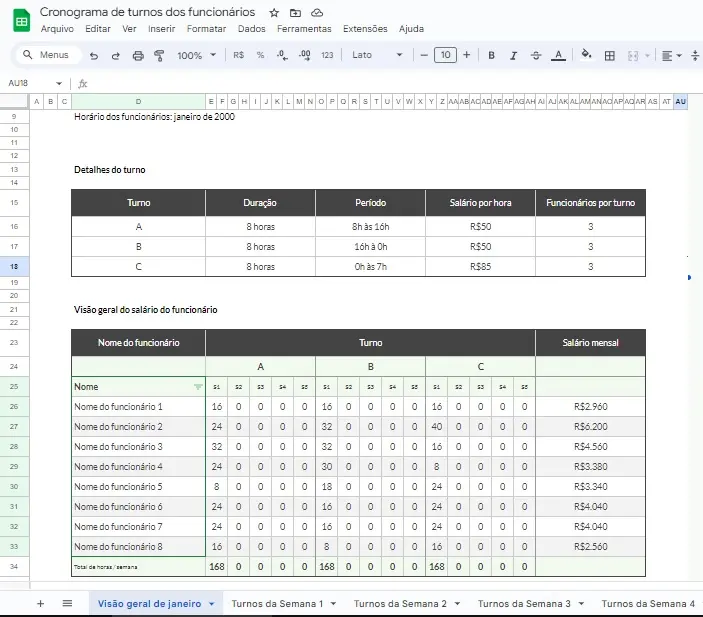The height and width of the screenshot is (617, 703).
Task: Select the Nome do funcionário 5 cell
Action: (139, 487)
